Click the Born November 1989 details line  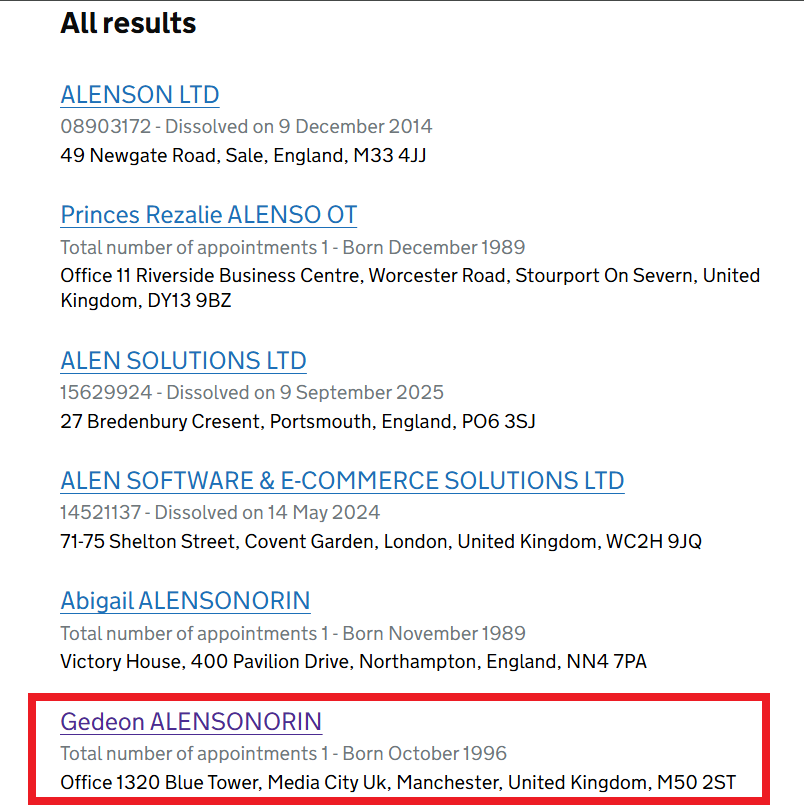pyautogui.click(x=293, y=633)
